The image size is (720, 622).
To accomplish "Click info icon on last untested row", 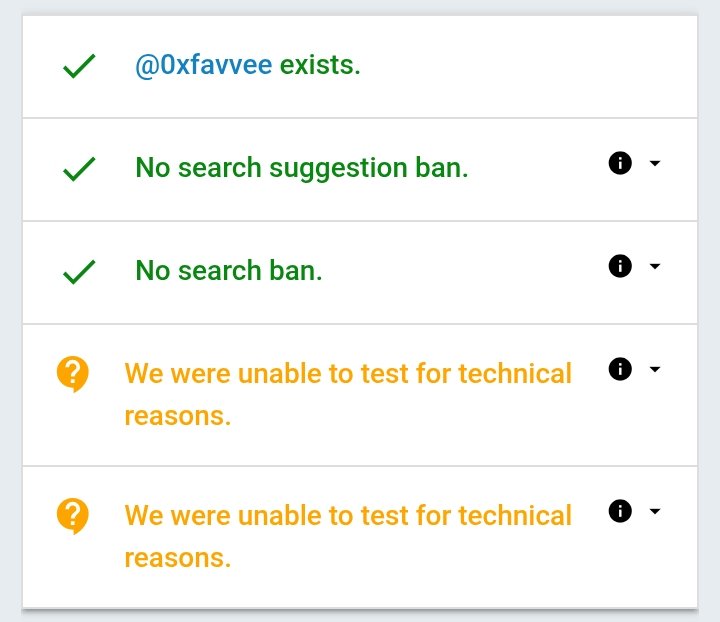I will click(620, 511).
